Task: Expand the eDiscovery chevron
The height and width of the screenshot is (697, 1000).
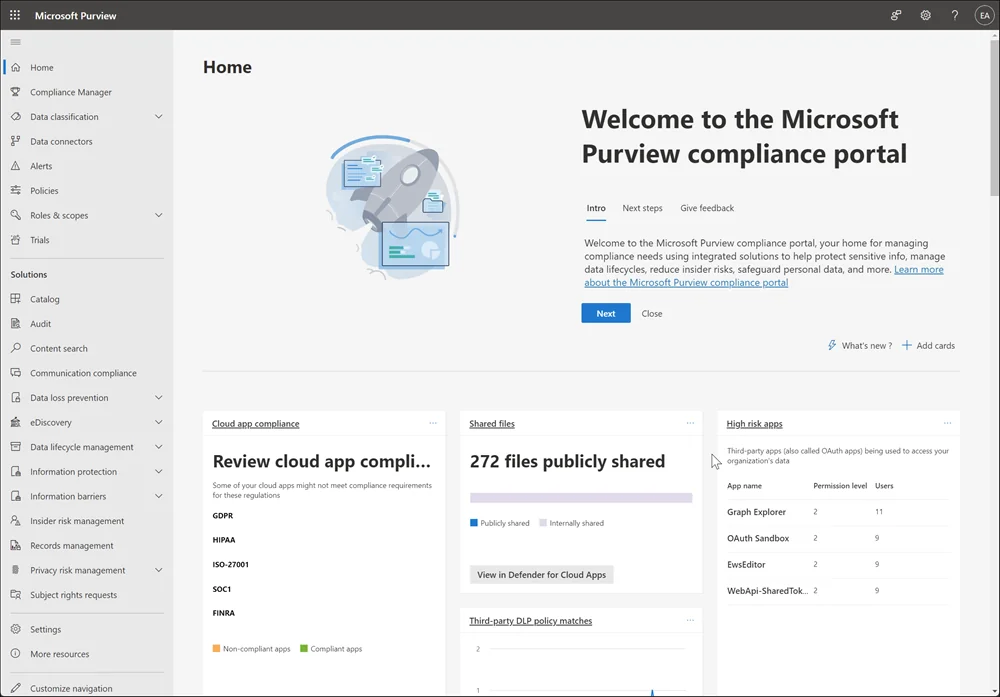Action: click(159, 422)
